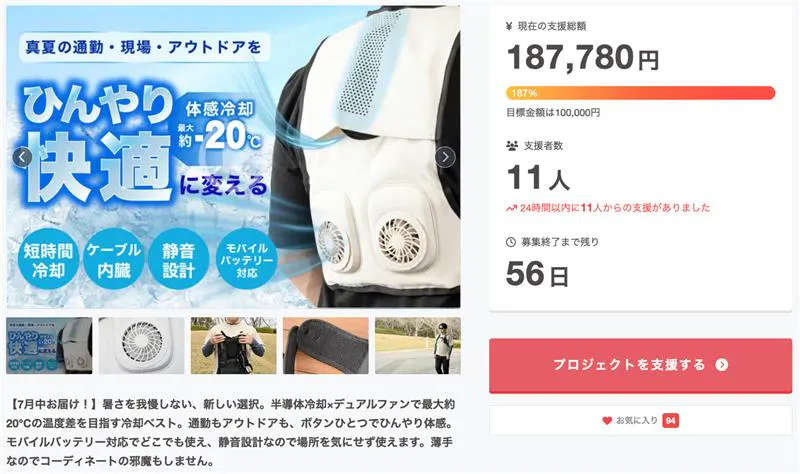This screenshot has width=800, height=474.
Task: Click the yen icon beside total amount
Action: pyautogui.click(x=509, y=27)
